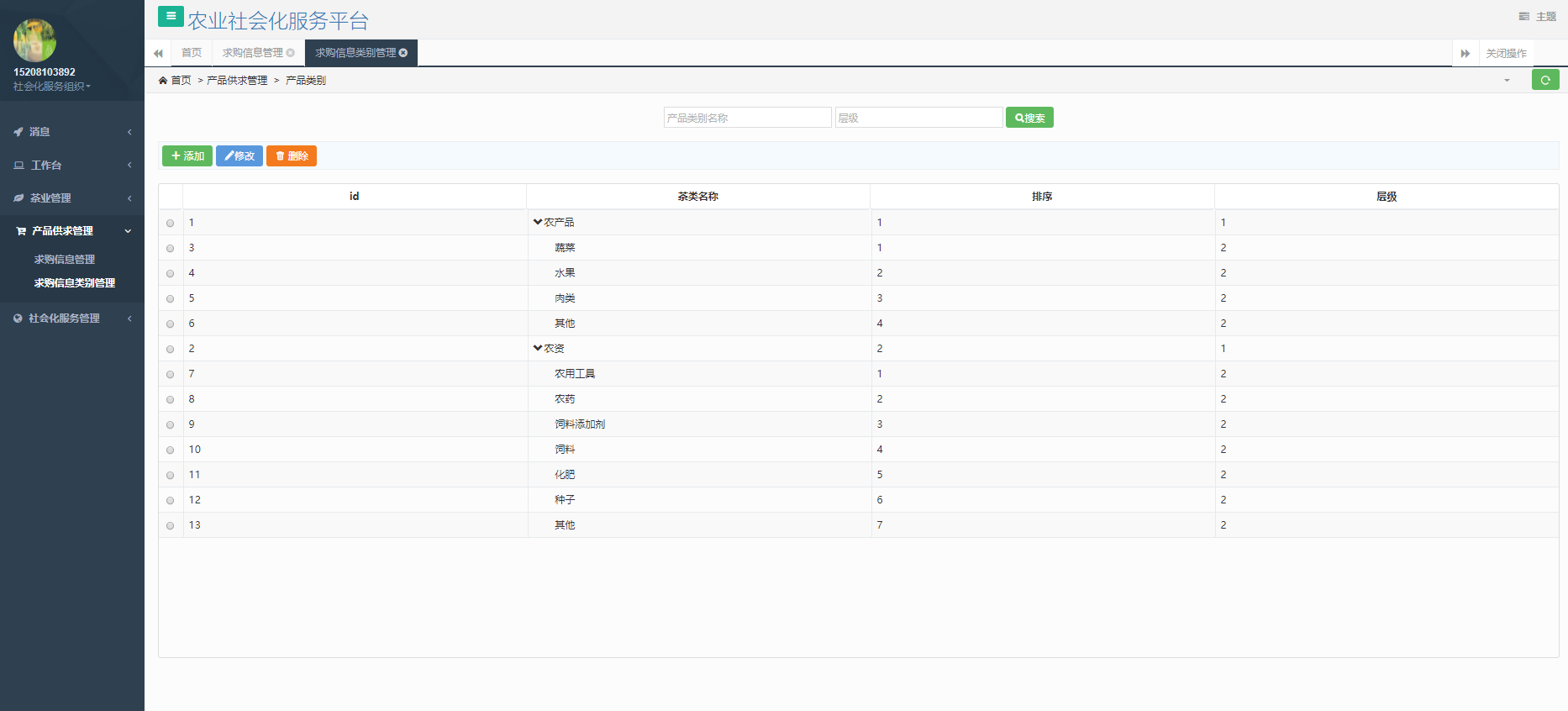Click the 产品类别名称 search input field
This screenshot has height=711, width=1568.
pos(747,118)
